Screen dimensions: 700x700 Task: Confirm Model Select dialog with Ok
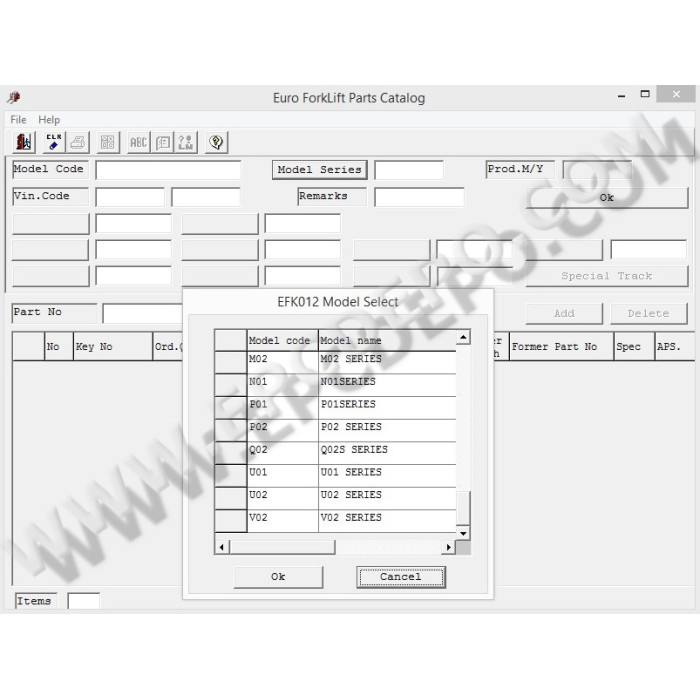tap(278, 577)
